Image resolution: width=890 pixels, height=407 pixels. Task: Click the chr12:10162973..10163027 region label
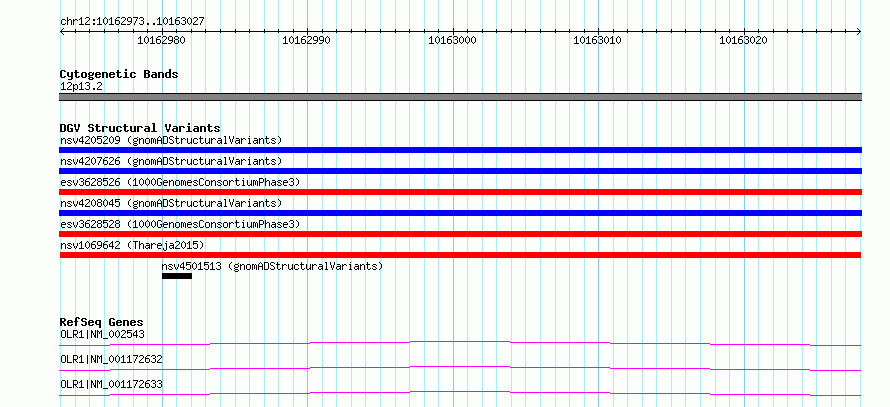pos(132,22)
